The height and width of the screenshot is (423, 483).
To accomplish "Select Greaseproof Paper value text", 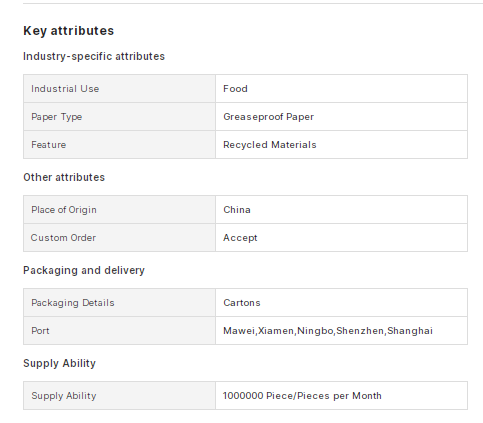I will click(x=269, y=117).
